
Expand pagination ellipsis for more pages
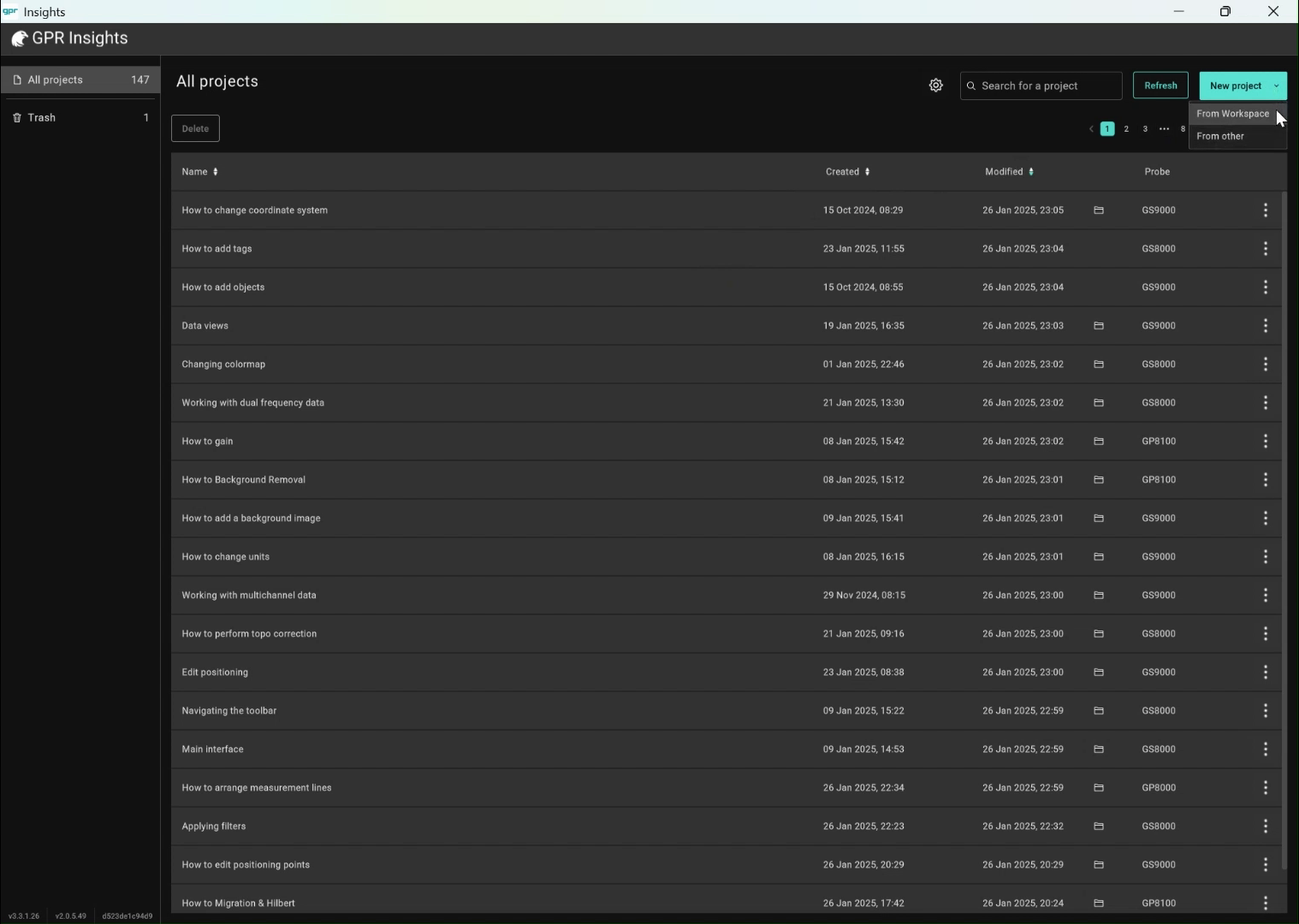click(x=1164, y=129)
